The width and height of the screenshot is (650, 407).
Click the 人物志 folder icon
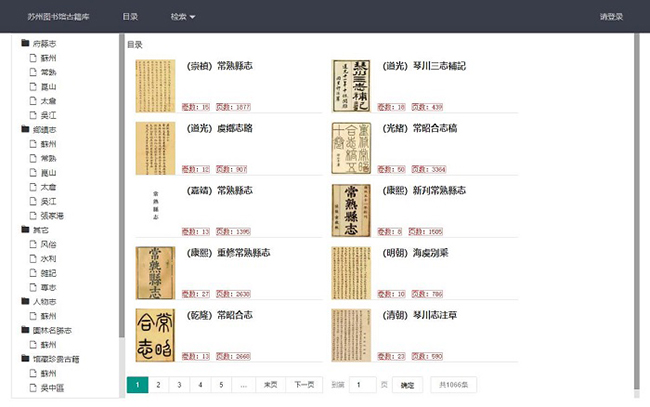tap(25, 300)
